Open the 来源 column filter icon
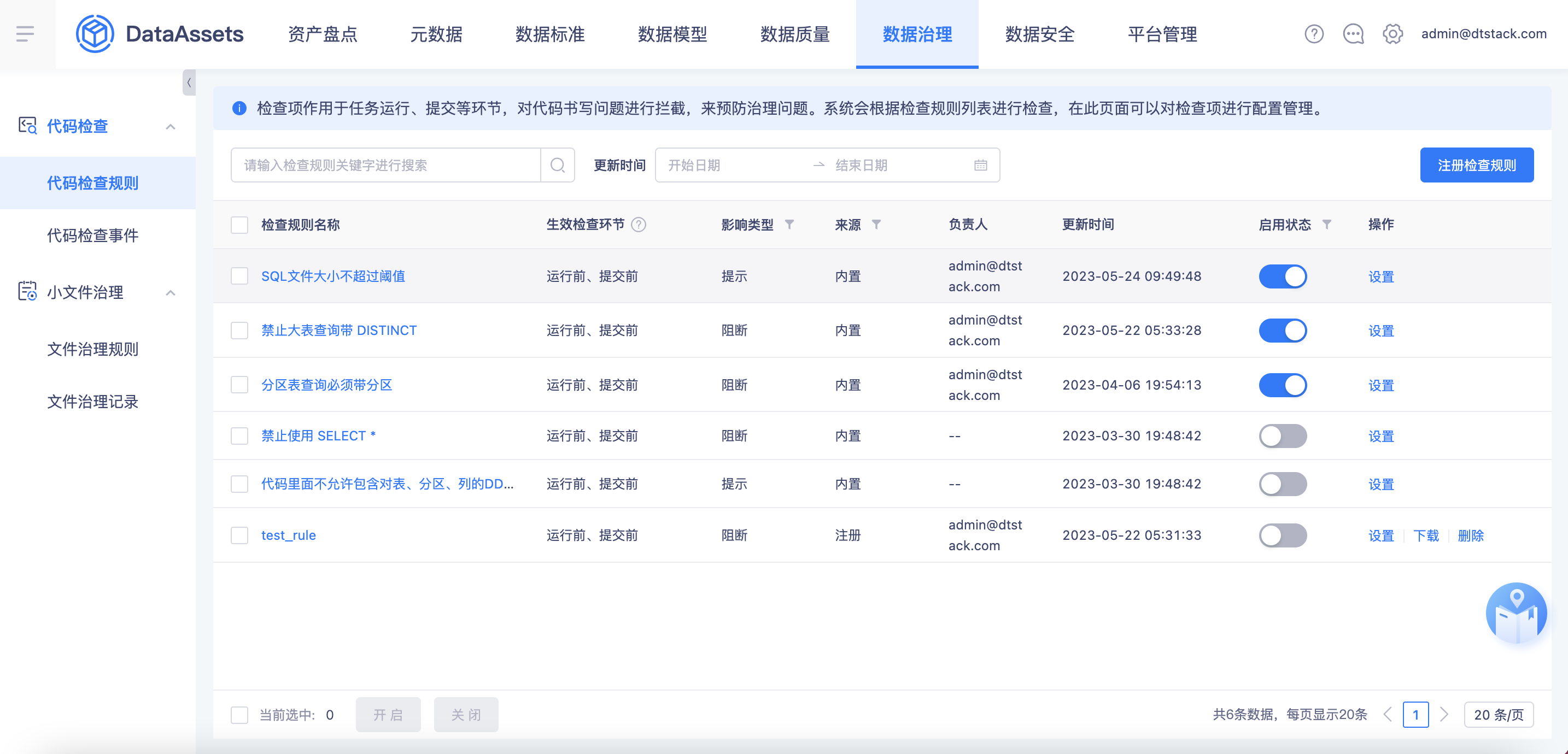This screenshot has height=754, width=1568. pyautogui.click(x=876, y=225)
